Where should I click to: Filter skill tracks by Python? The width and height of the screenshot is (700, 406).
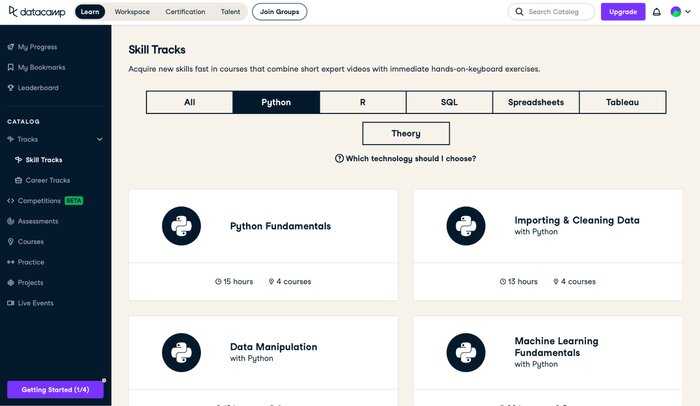[x=276, y=102]
